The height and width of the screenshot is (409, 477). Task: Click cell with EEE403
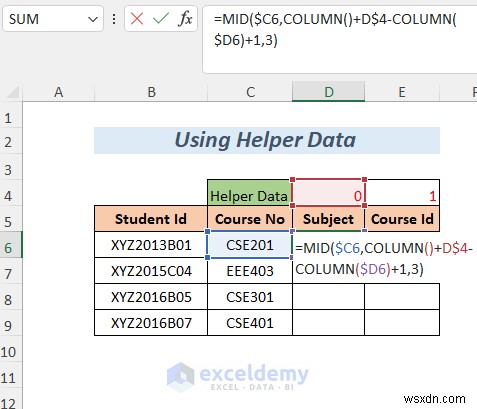(250, 271)
